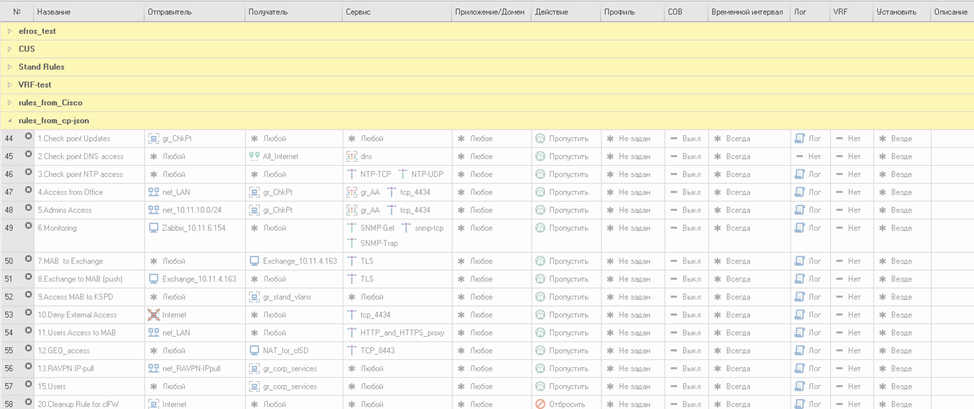Click All_Internet zone icon in rule 45

coord(253,157)
